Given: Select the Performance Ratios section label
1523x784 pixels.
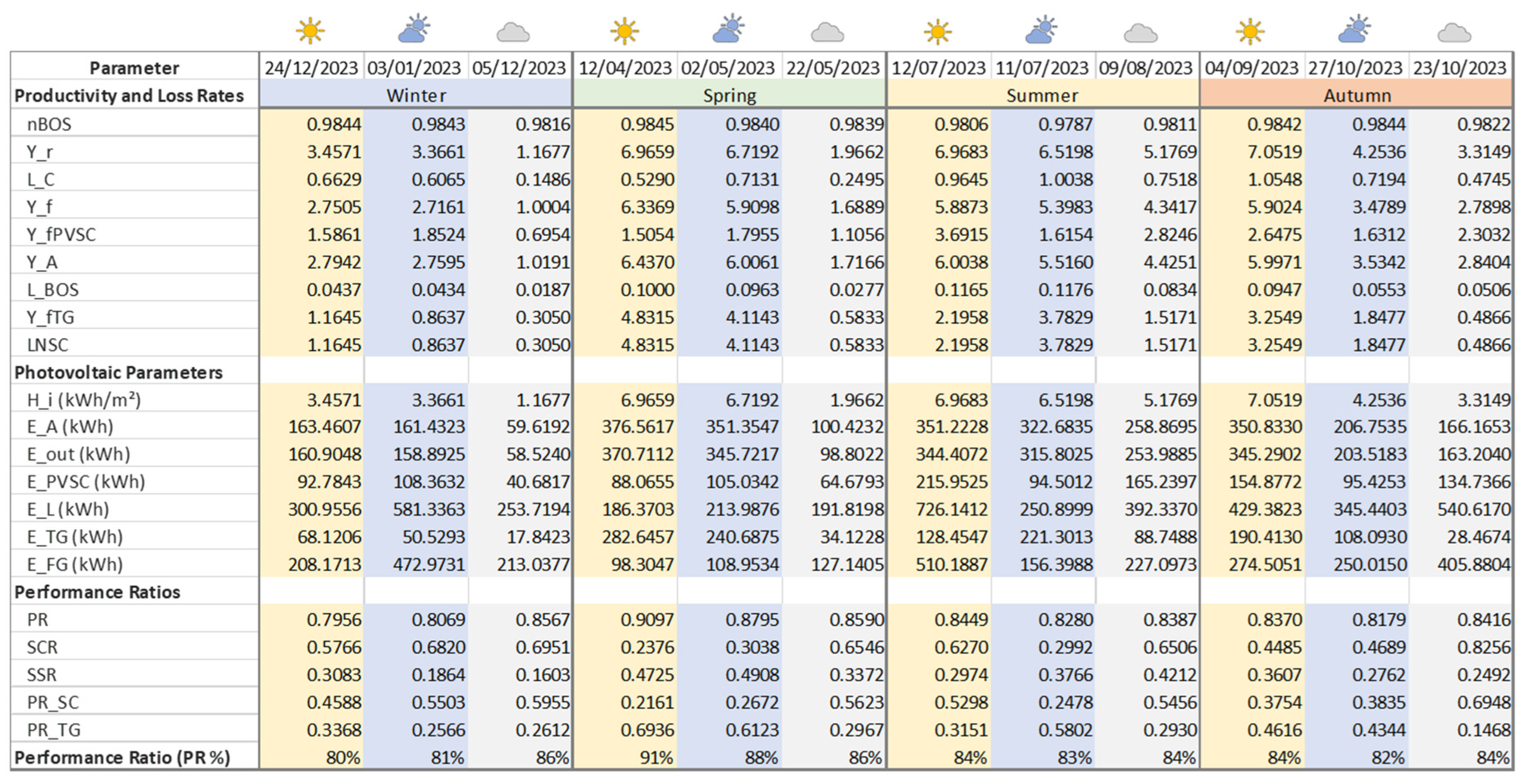Looking at the screenshot, I should point(97,592).
